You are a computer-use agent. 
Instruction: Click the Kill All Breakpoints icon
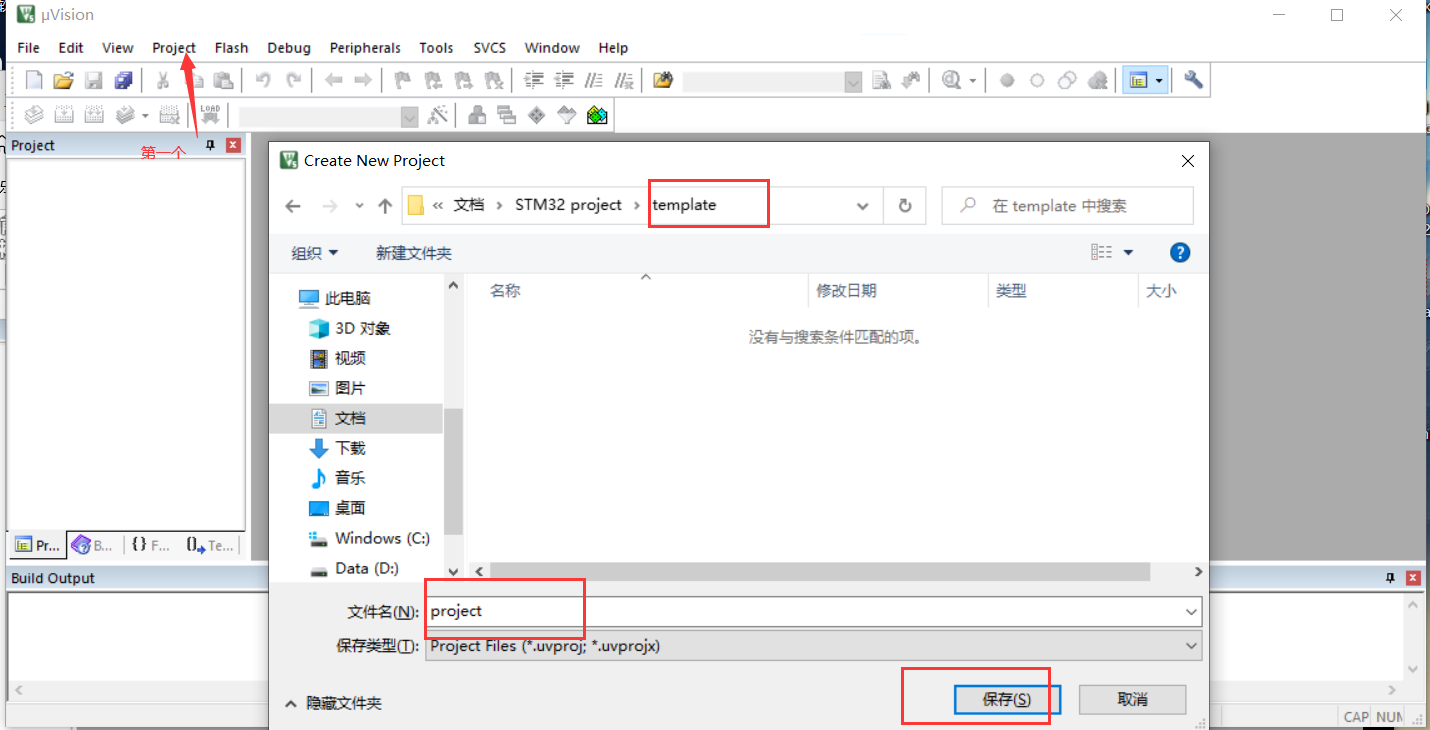[x=1097, y=79]
